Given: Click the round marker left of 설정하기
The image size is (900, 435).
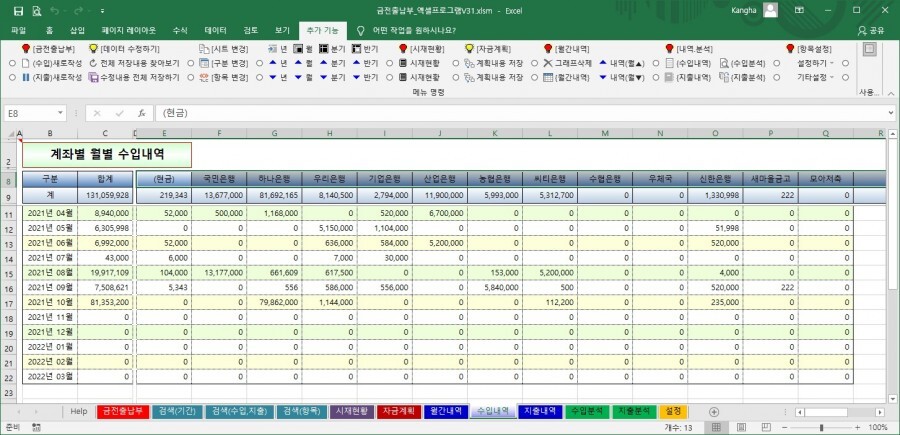Looking at the screenshot, I should tap(777, 63).
